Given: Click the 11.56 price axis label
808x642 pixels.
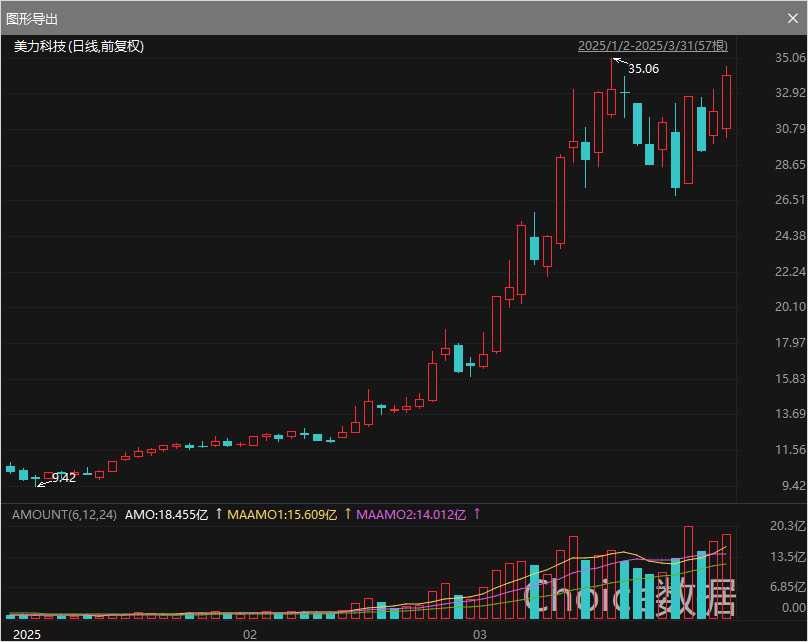Looking at the screenshot, I should coord(790,450).
